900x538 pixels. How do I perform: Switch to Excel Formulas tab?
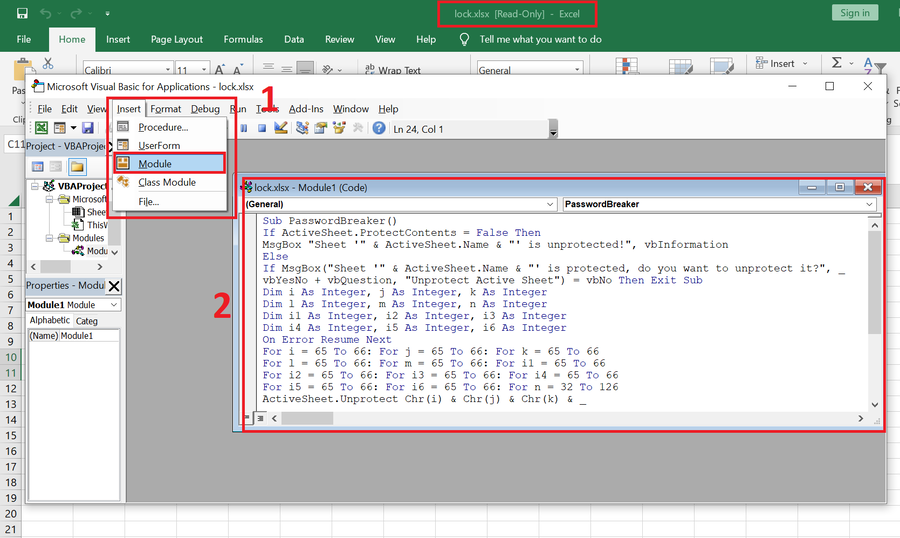(x=243, y=39)
